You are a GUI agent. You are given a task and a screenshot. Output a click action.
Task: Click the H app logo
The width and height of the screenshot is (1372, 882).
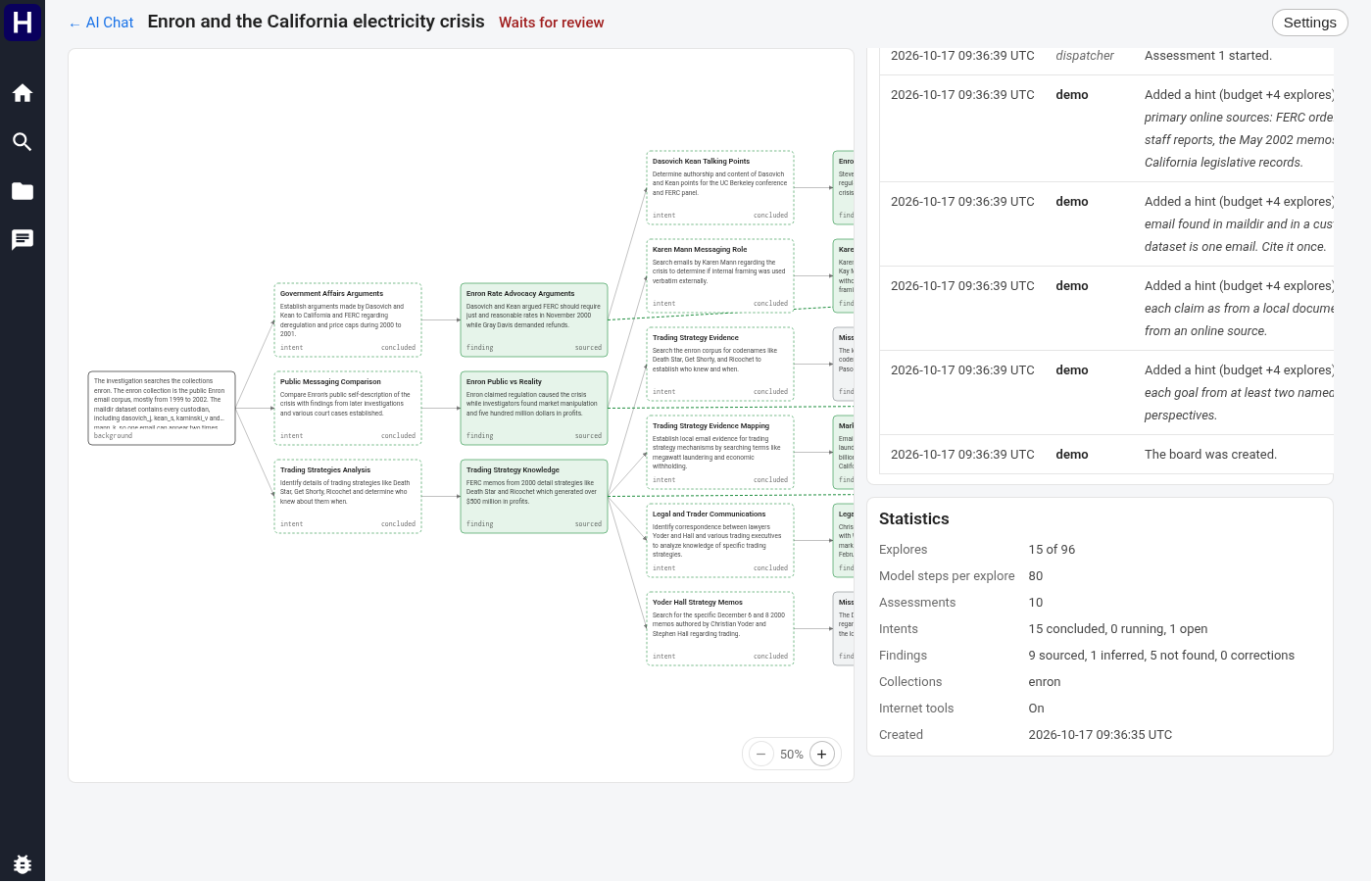(23, 22)
